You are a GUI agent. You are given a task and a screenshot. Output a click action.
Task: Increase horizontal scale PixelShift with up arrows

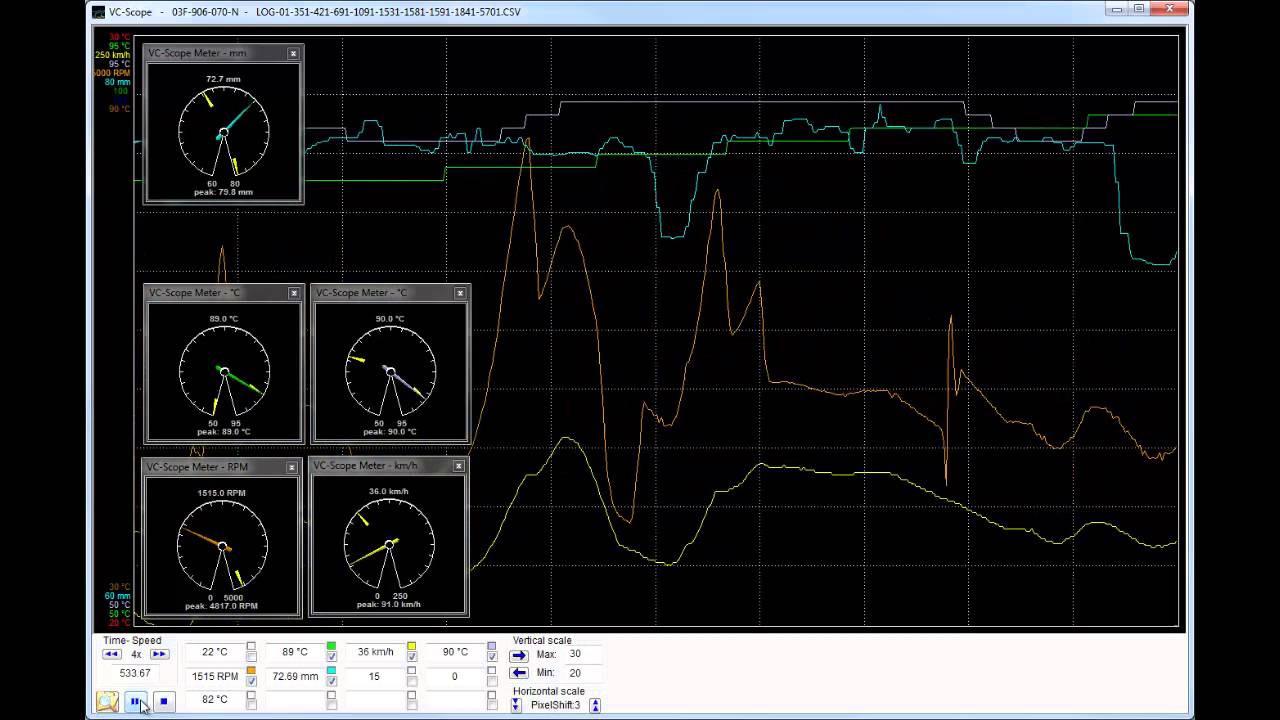click(595, 705)
